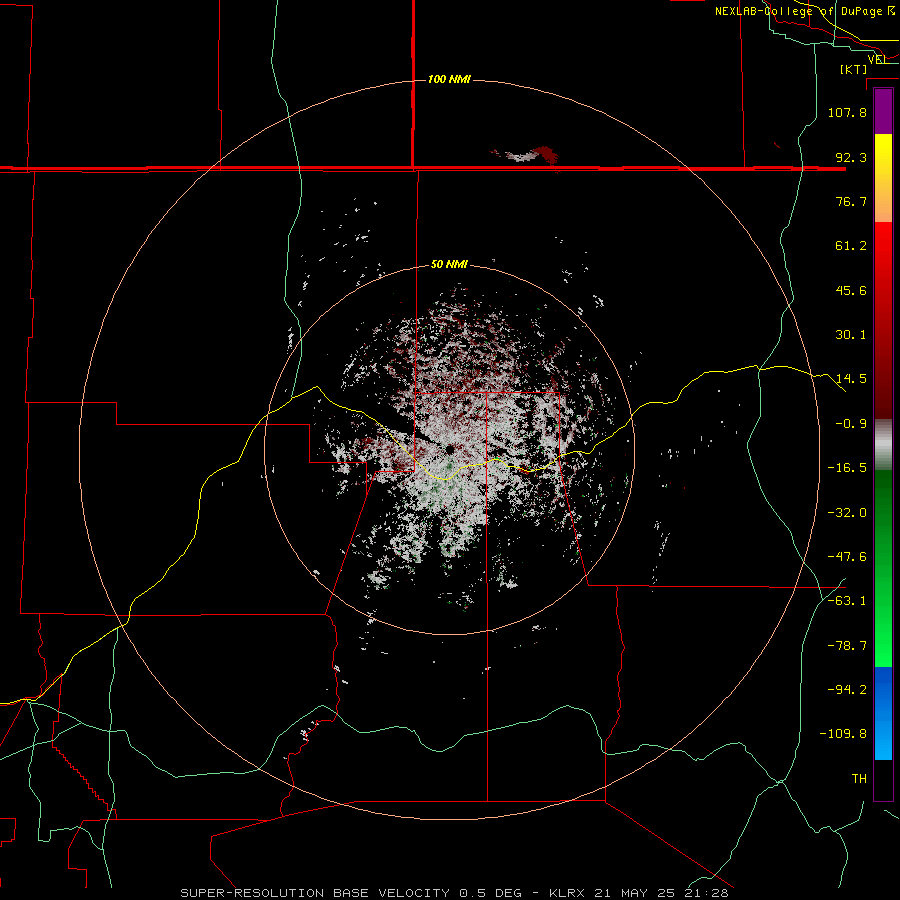Click the blue segment of color bar
The height and width of the screenshot is (900, 900).
click(x=883, y=713)
